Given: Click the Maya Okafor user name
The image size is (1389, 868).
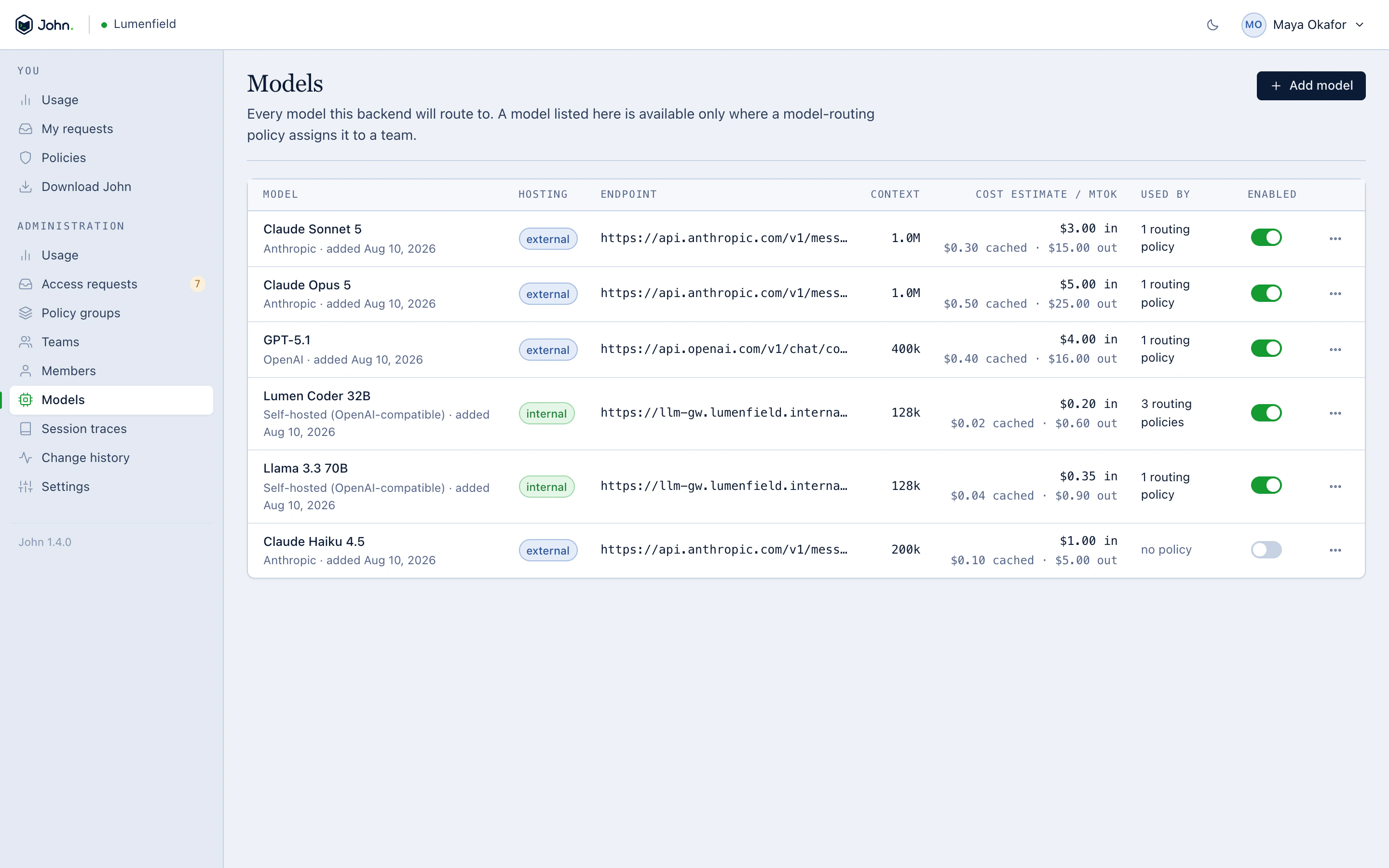Looking at the screenshot, I should (1309, 25).
